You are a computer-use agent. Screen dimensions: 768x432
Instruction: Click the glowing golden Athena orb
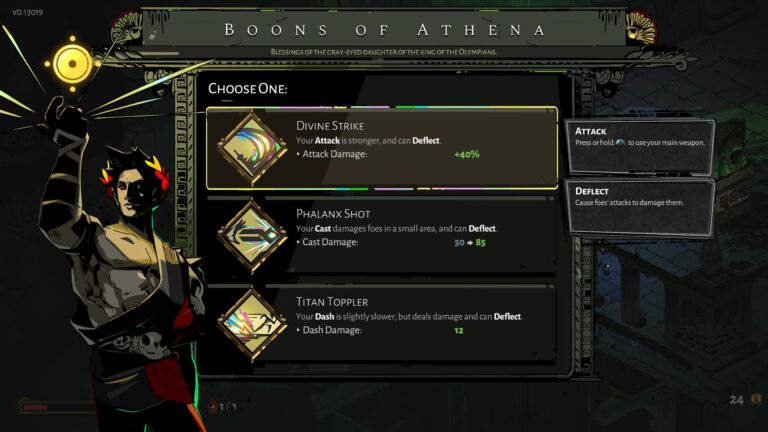point(72,64)
